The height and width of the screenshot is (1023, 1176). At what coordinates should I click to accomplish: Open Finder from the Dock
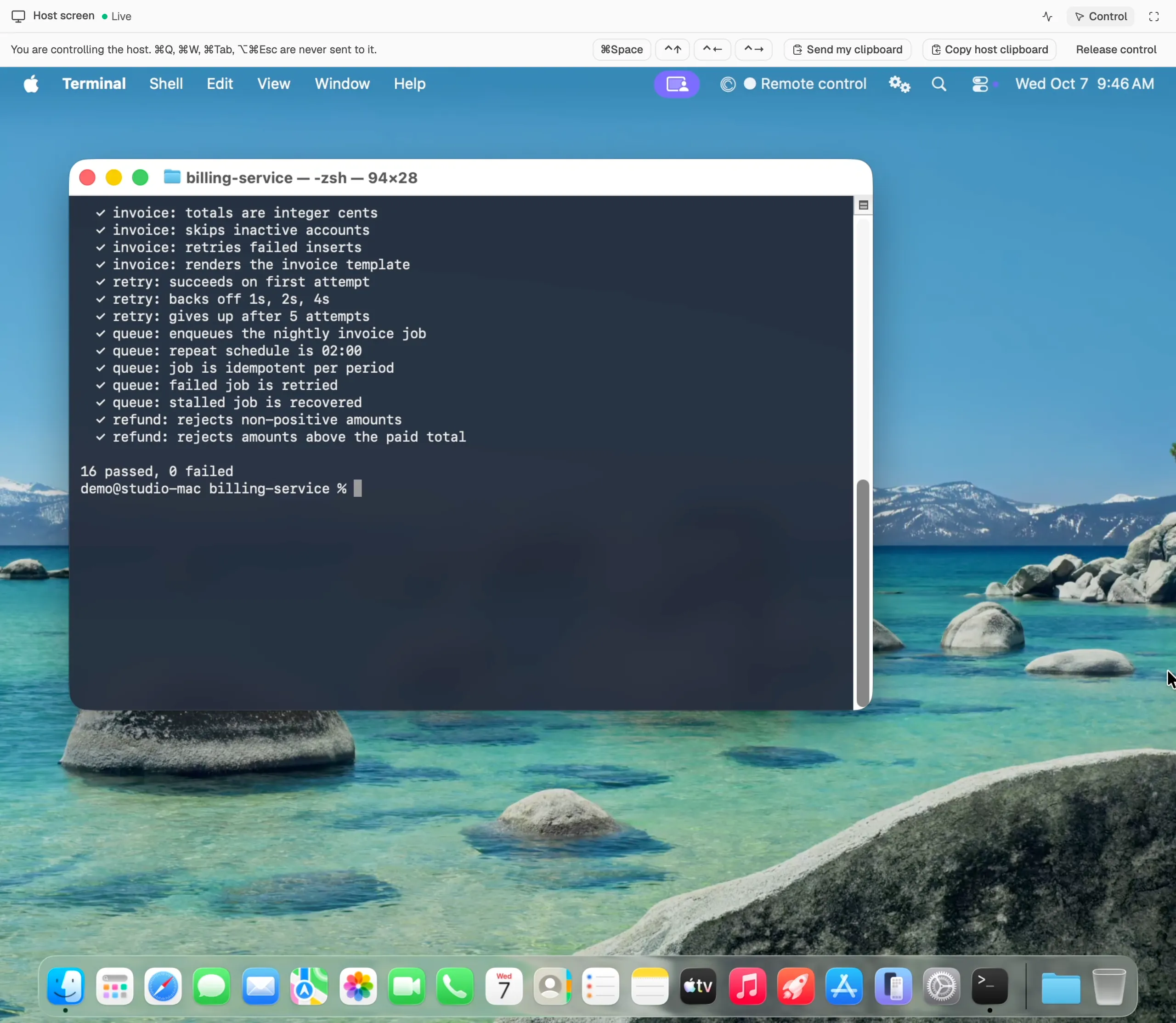click(66, 986)
